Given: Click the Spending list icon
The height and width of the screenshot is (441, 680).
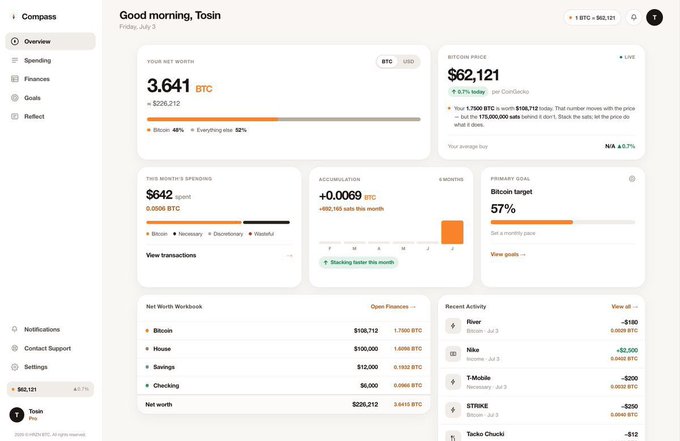Looking at the screenshot, I should (15, 60).
